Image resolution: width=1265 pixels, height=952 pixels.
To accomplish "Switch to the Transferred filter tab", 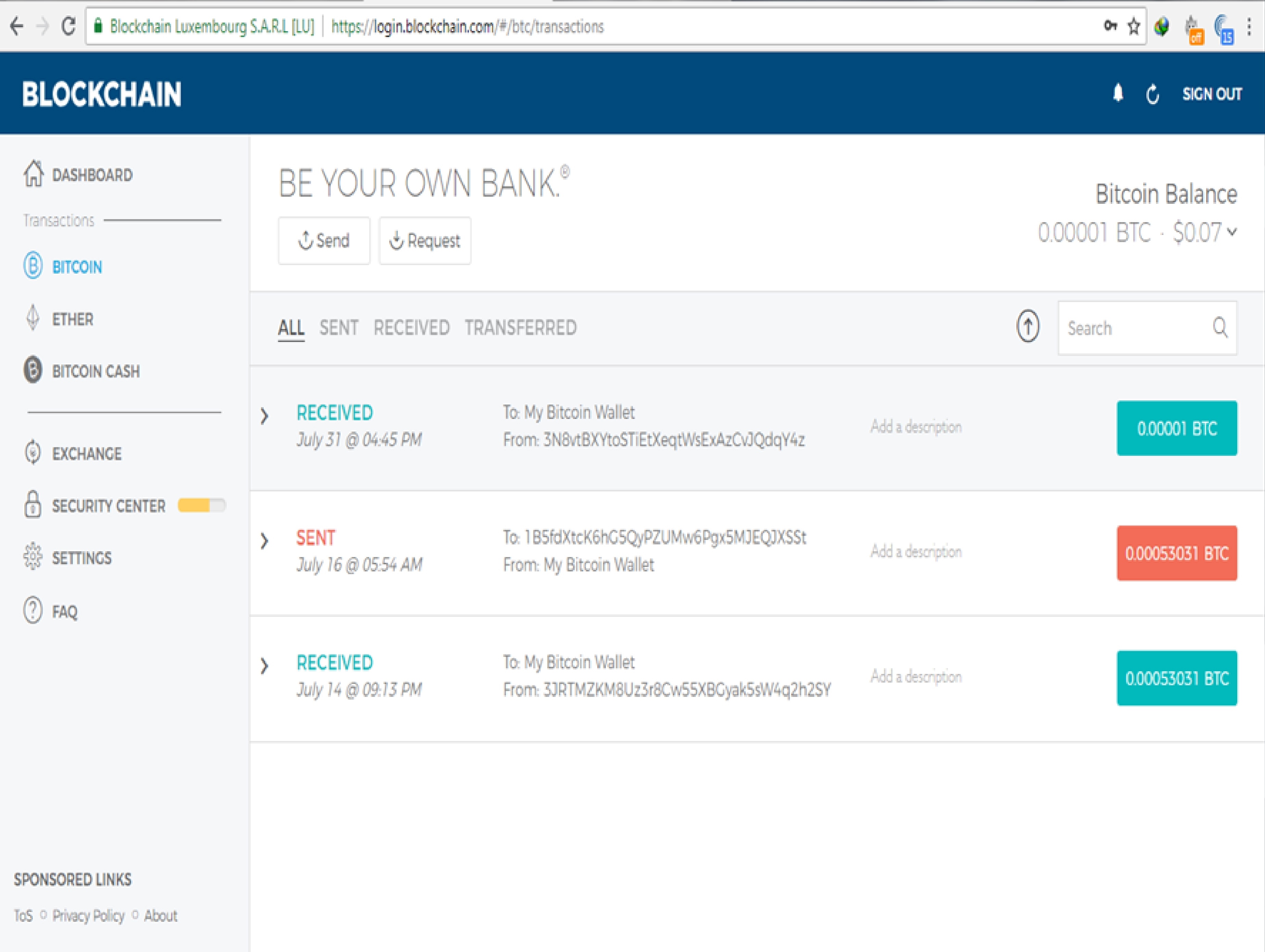I will click(520, 328).
